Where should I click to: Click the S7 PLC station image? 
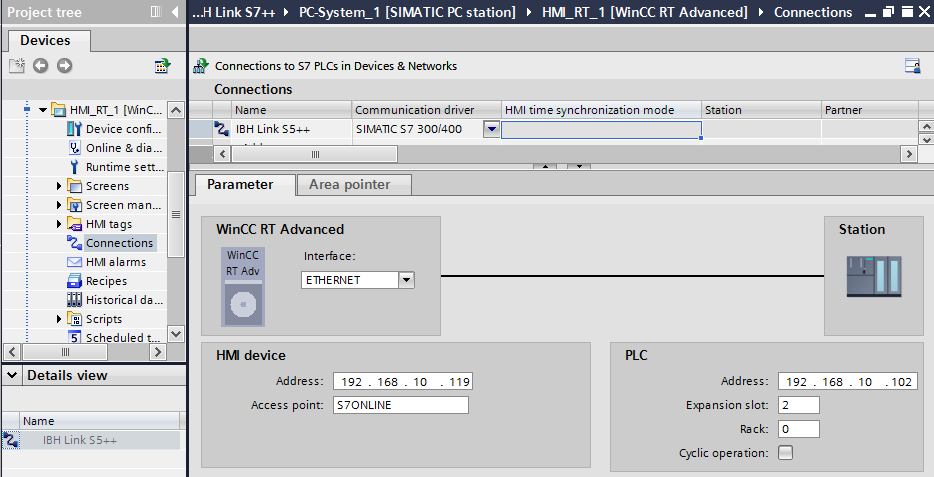coord(873,277)
